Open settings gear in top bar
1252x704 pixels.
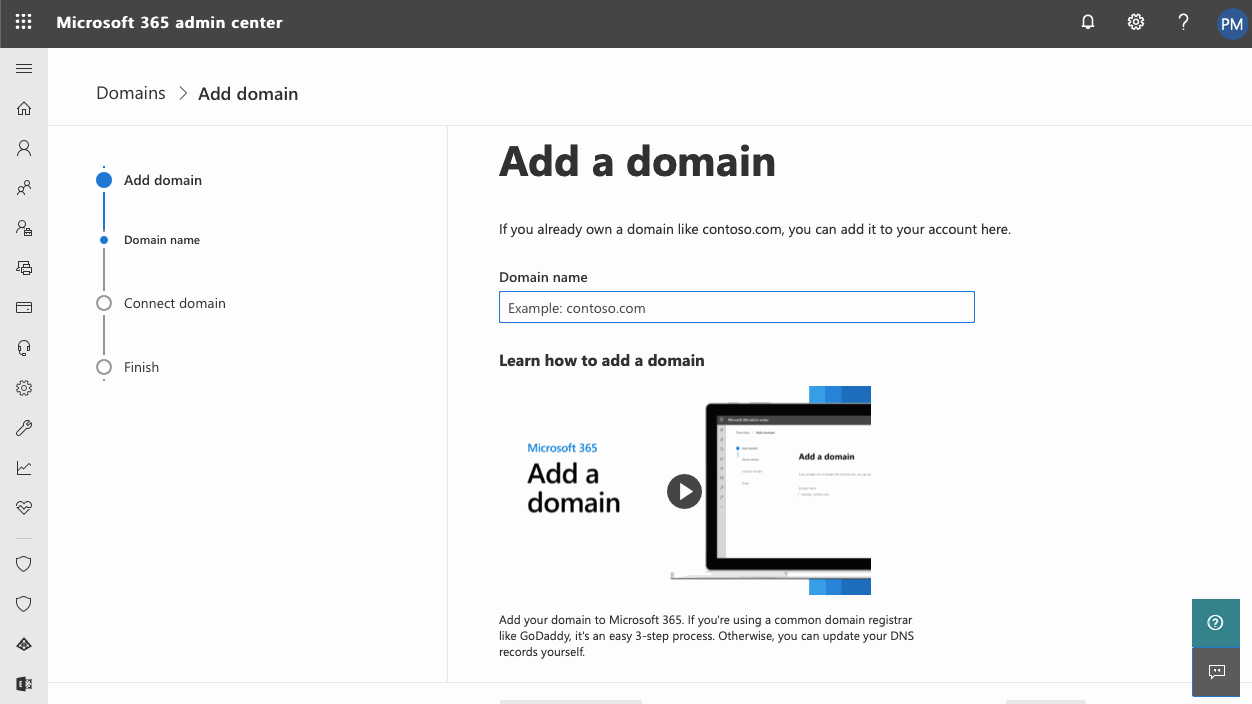(x=1136, y=22)
